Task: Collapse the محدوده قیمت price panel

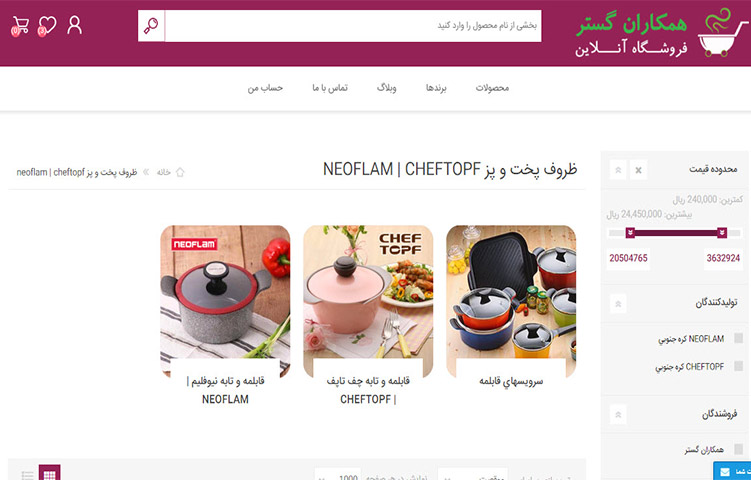Action: [x=618, y=170]
